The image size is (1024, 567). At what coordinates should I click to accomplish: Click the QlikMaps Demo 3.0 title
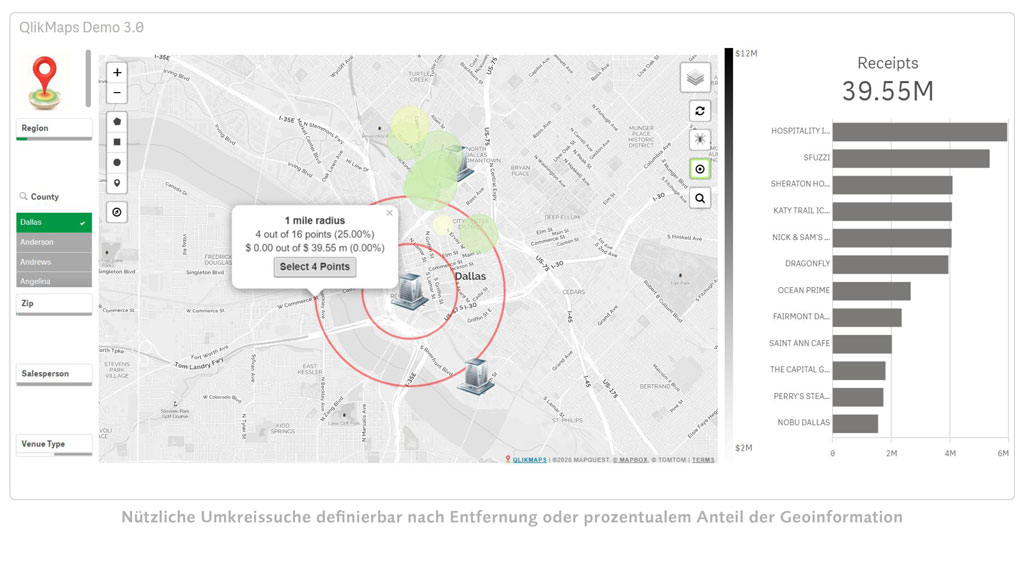click(82, 27)
